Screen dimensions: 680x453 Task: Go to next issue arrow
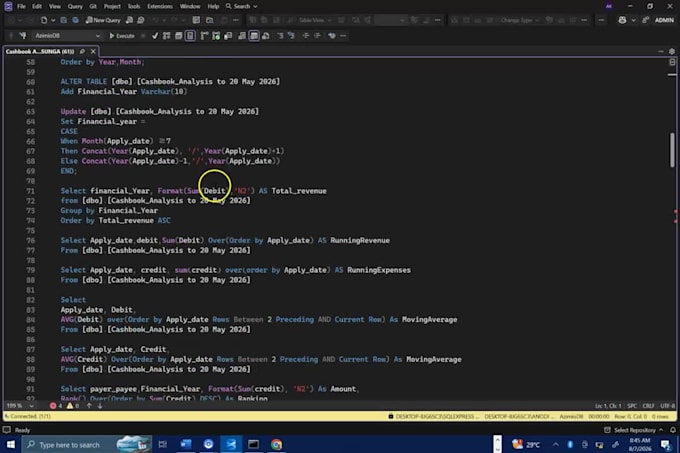(100, 406)
